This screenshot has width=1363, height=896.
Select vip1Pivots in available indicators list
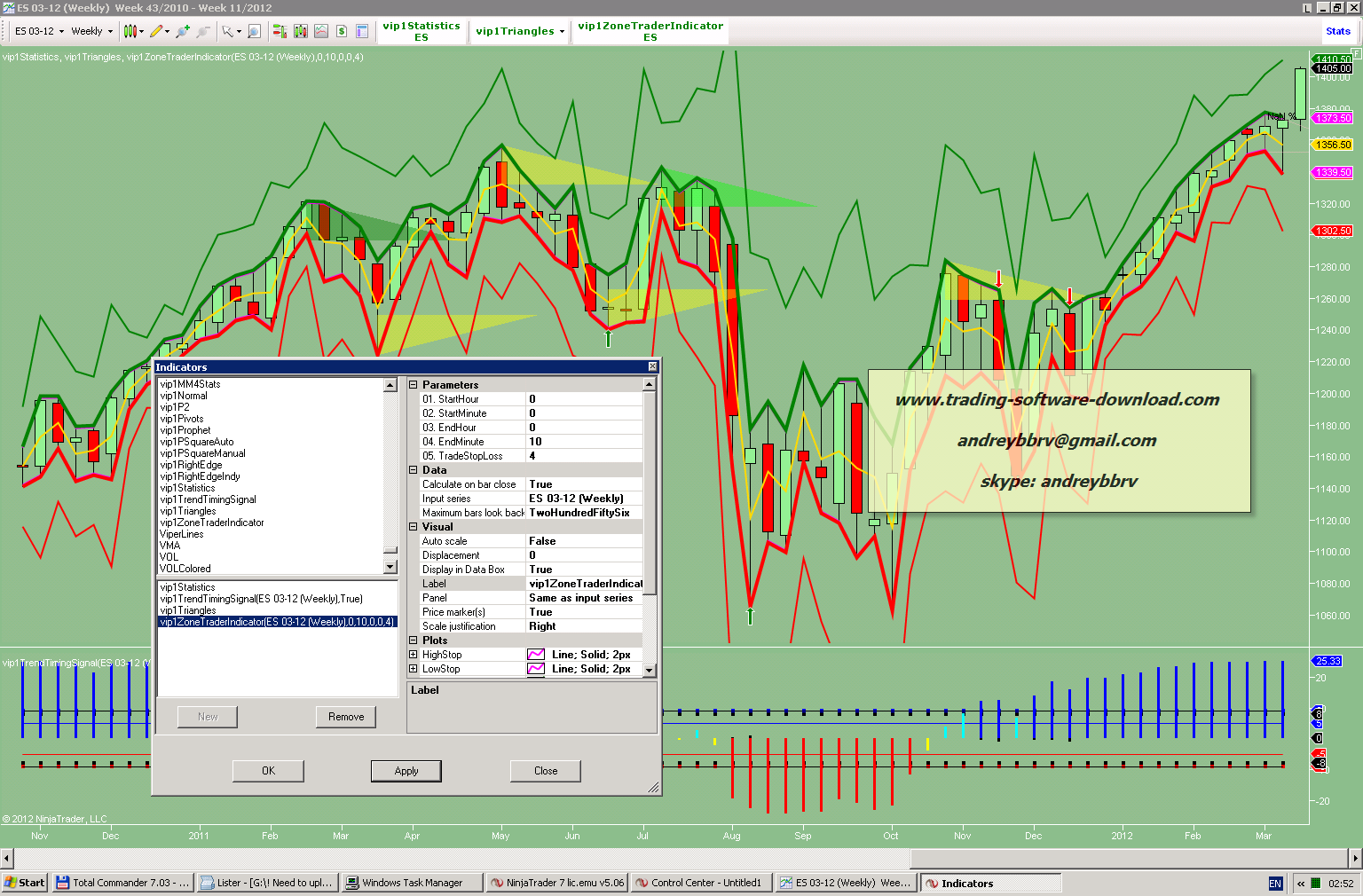182,419
